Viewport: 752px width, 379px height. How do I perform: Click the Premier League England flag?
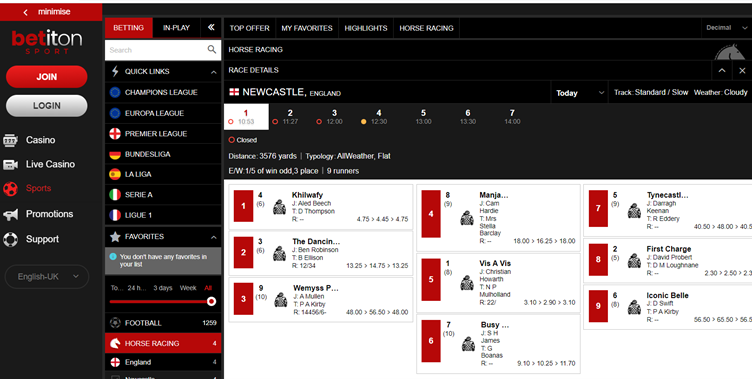pos(115,134)
